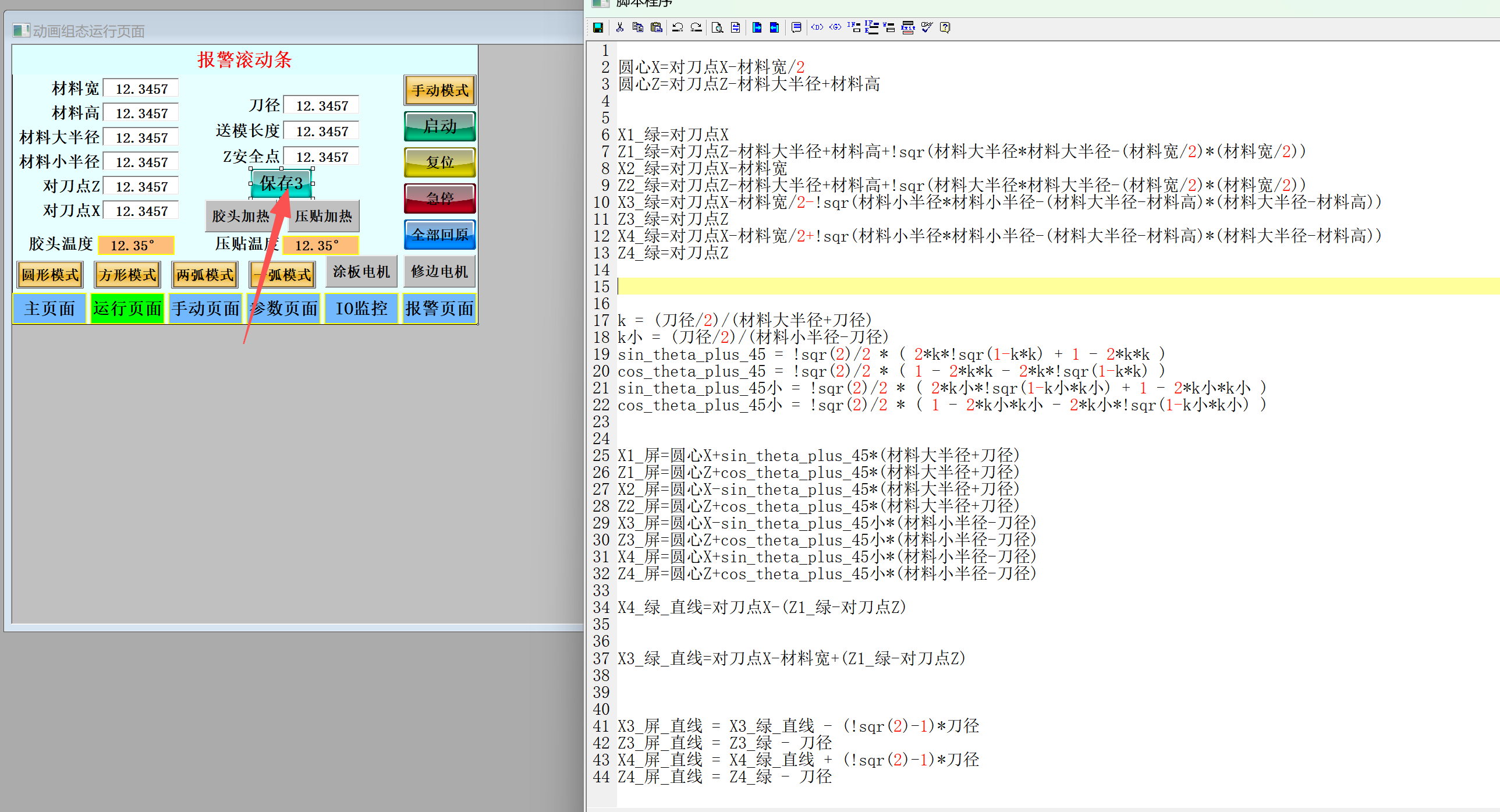Toggle the 压贴加热 heating button
The height and width of the screenshot is (812, 1500).
(324, 216)
